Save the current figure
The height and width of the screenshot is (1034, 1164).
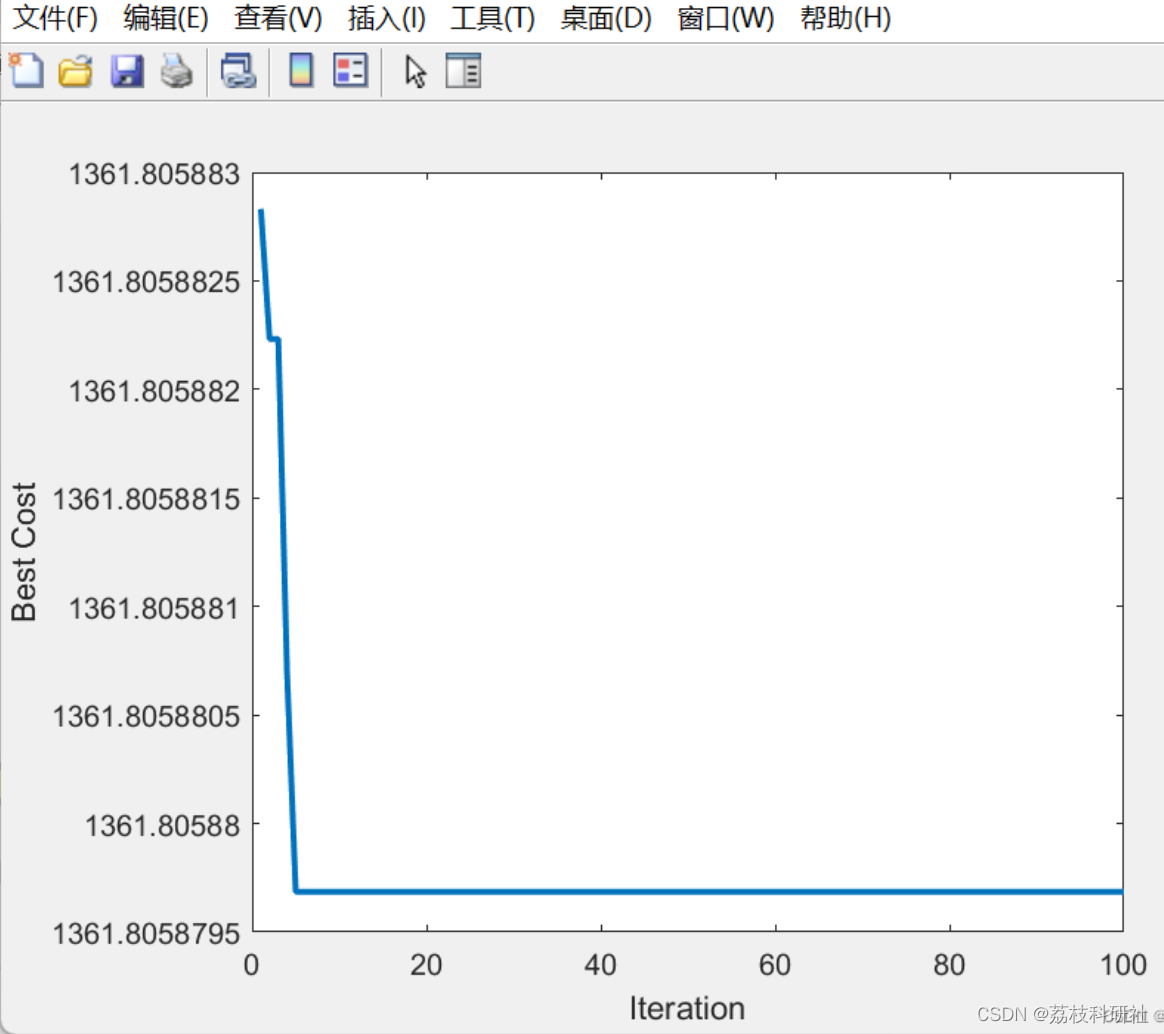(x=126, y=70)
